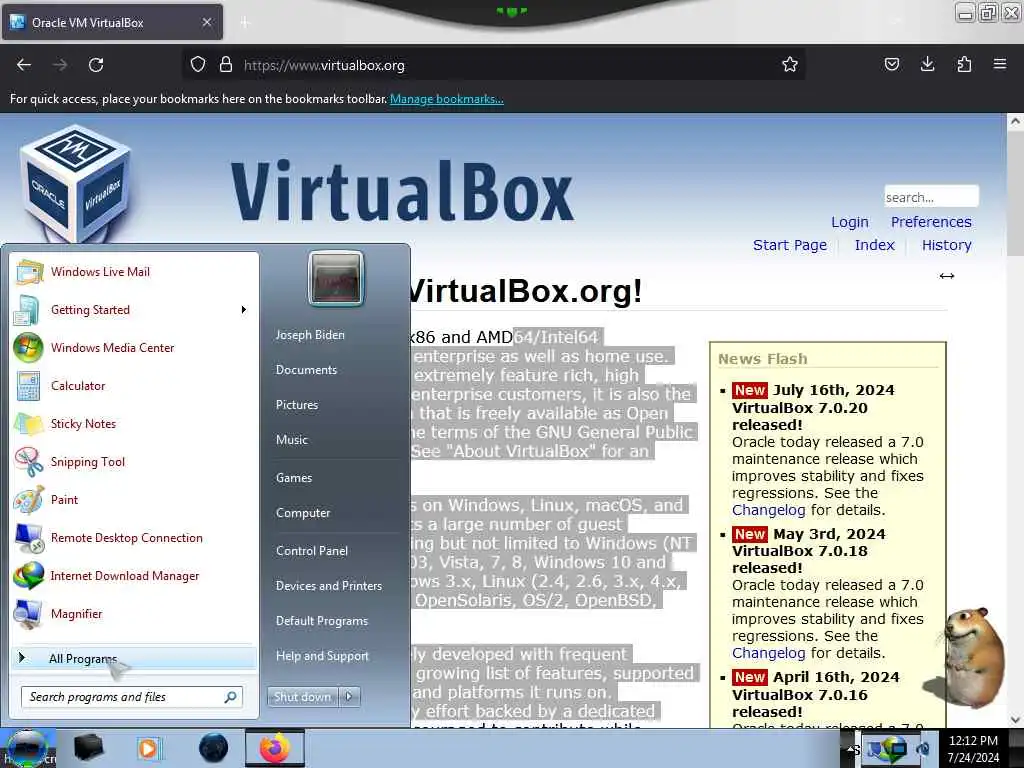
Task: Open Changelog link for 7.0.18 release
Action: (x=768, y=653)
